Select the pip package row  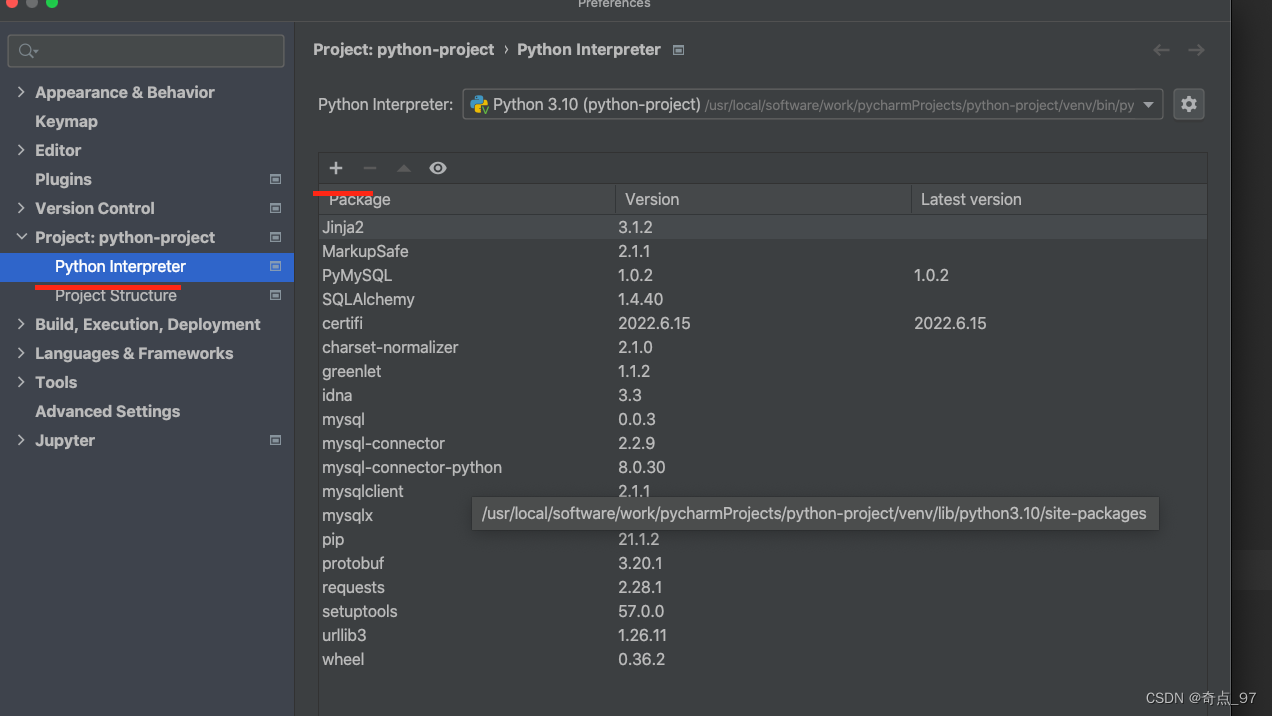(763, 539)
